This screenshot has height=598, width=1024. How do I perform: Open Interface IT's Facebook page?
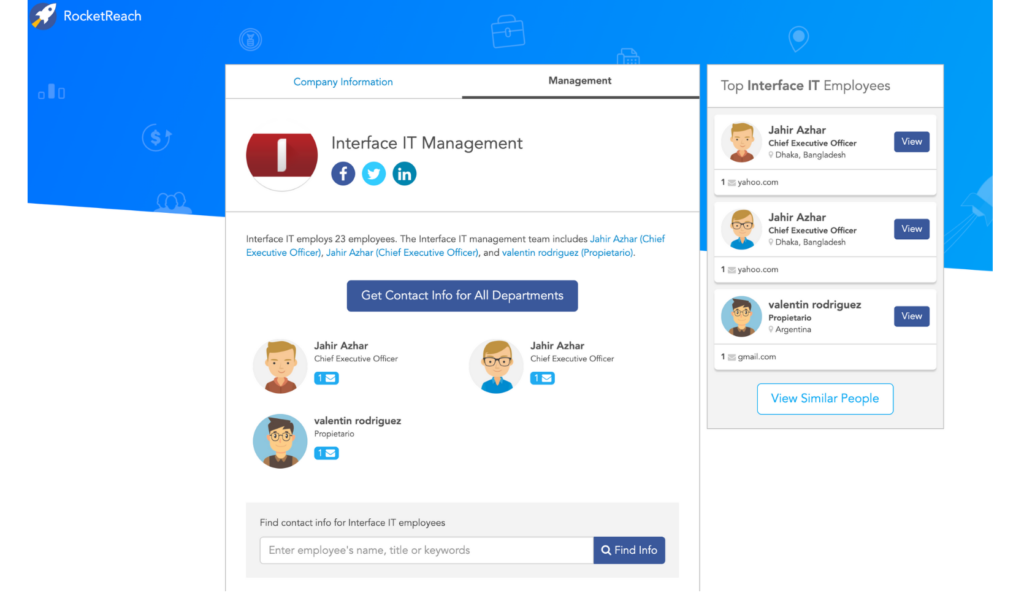(x=343, y=173)
